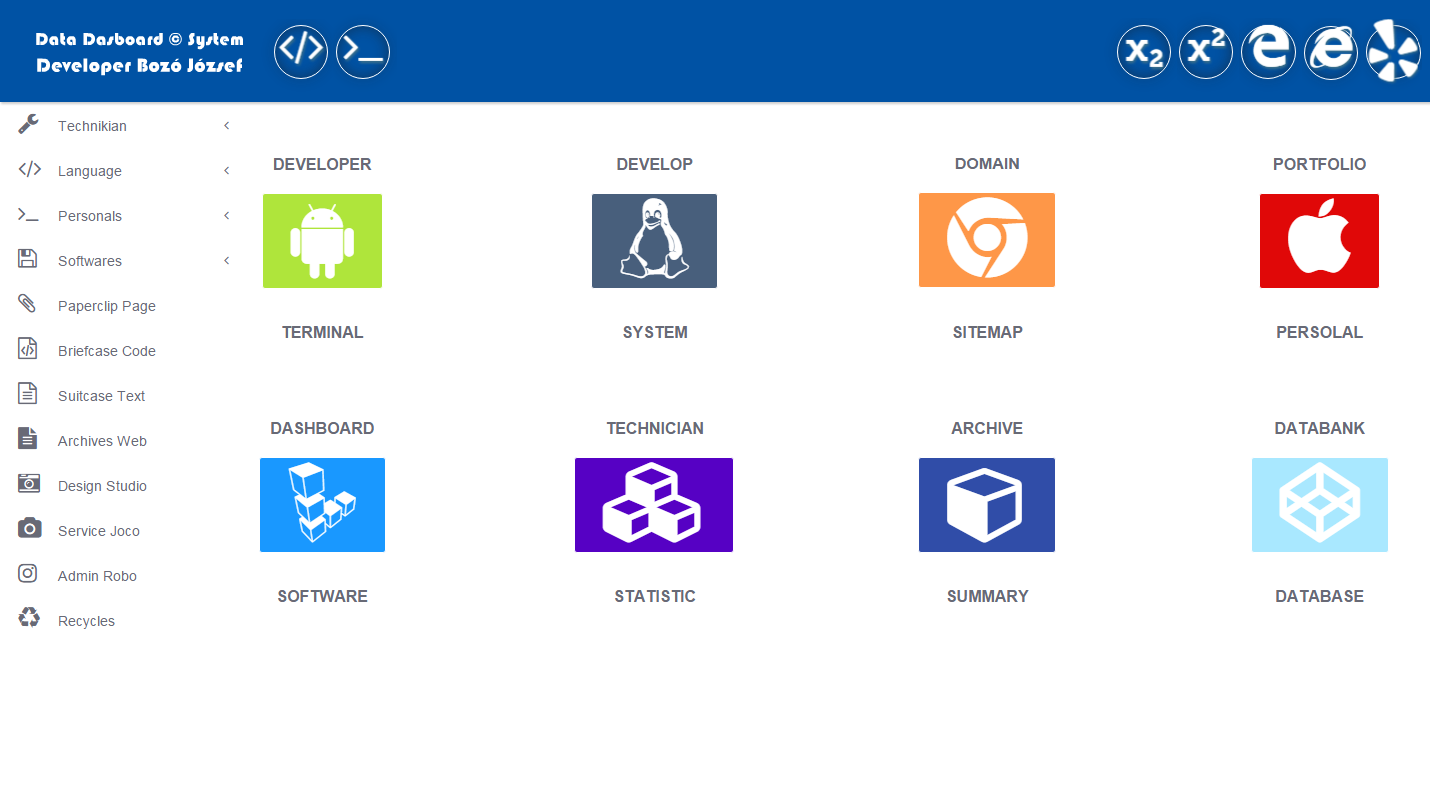Click the TERMINAL label

tap(322, 332)
